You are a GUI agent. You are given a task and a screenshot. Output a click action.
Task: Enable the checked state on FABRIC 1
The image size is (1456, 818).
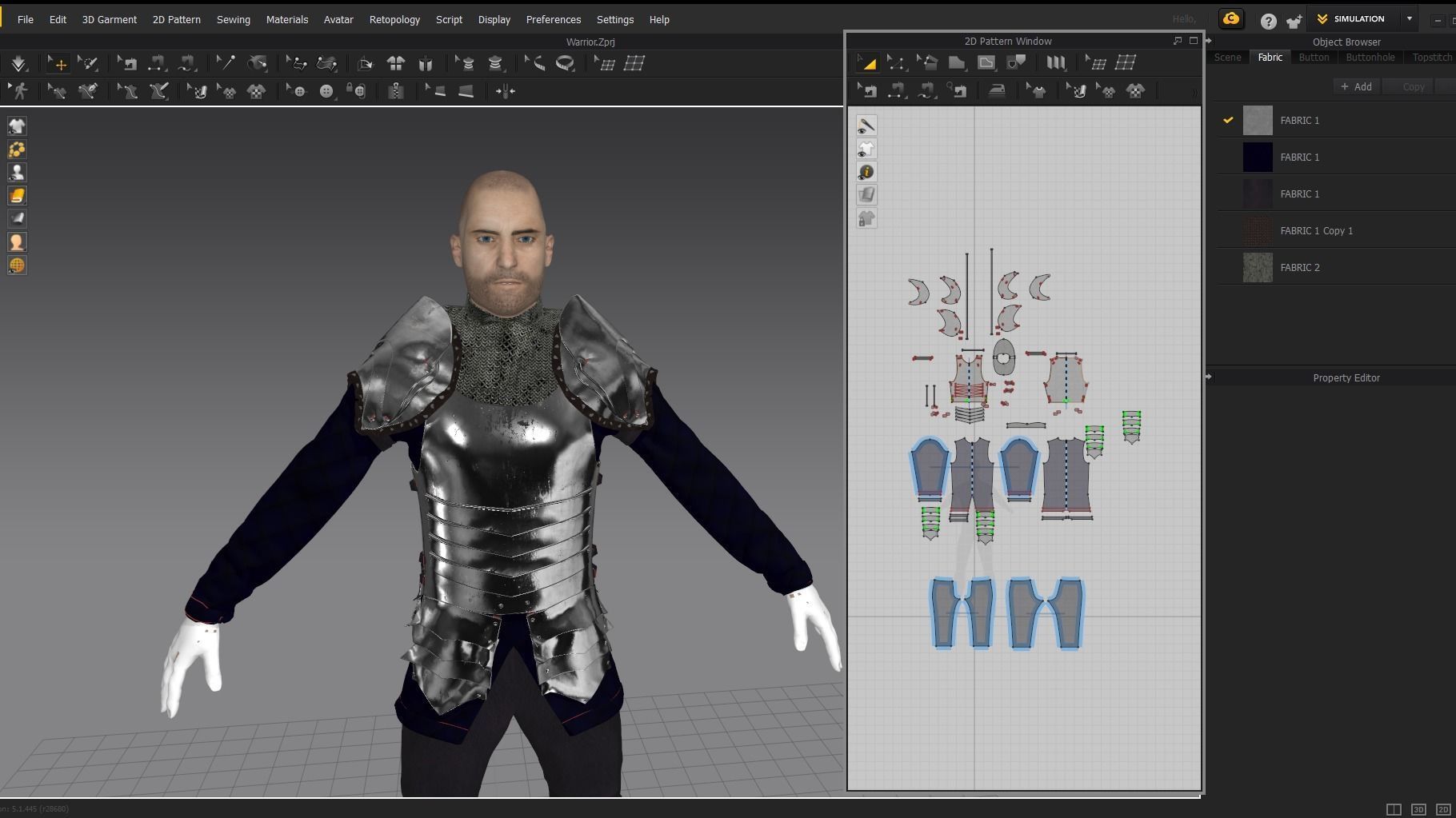pos(1230,120)
